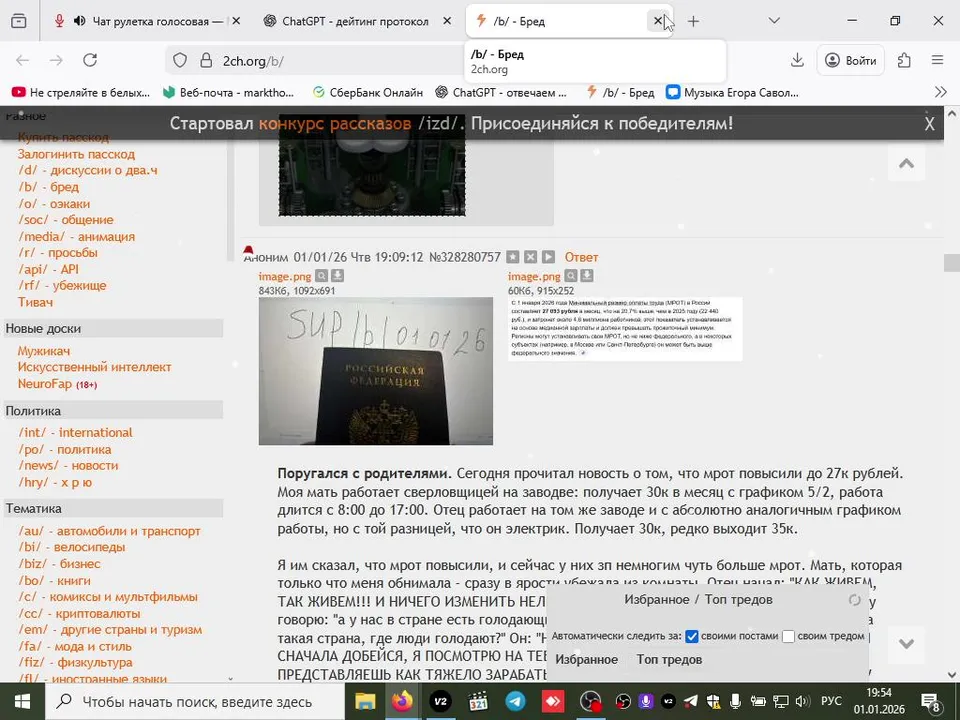960x720 pixels.
Task: Click Залогинить пасскод link
Action: pyautogui.click(x=76, y=154)
